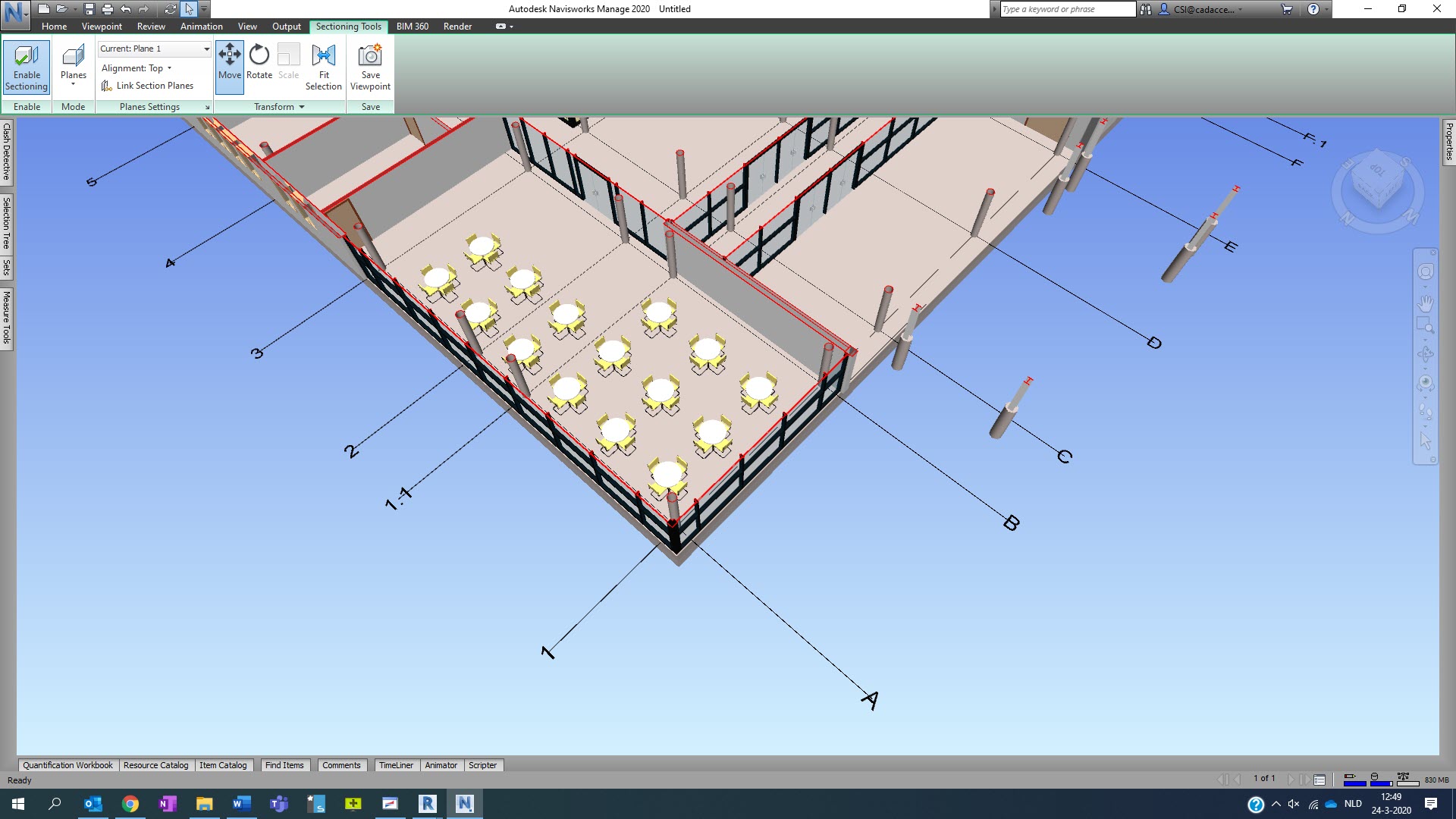1456x819 pixels.
Task: Click the binoculars search icon
Action: pos(1145,9)
